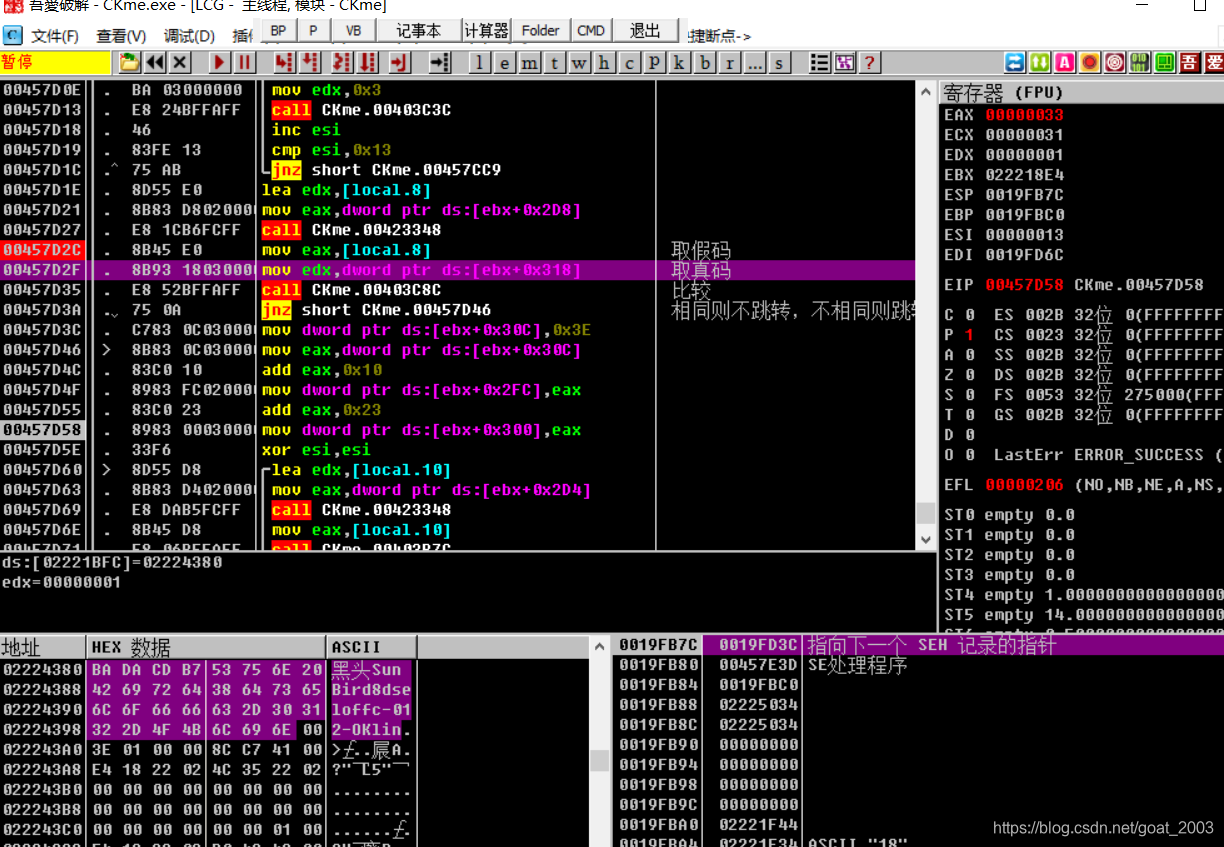Open help with red question mark
This screenshot has height=847, width=1224.
870,63
